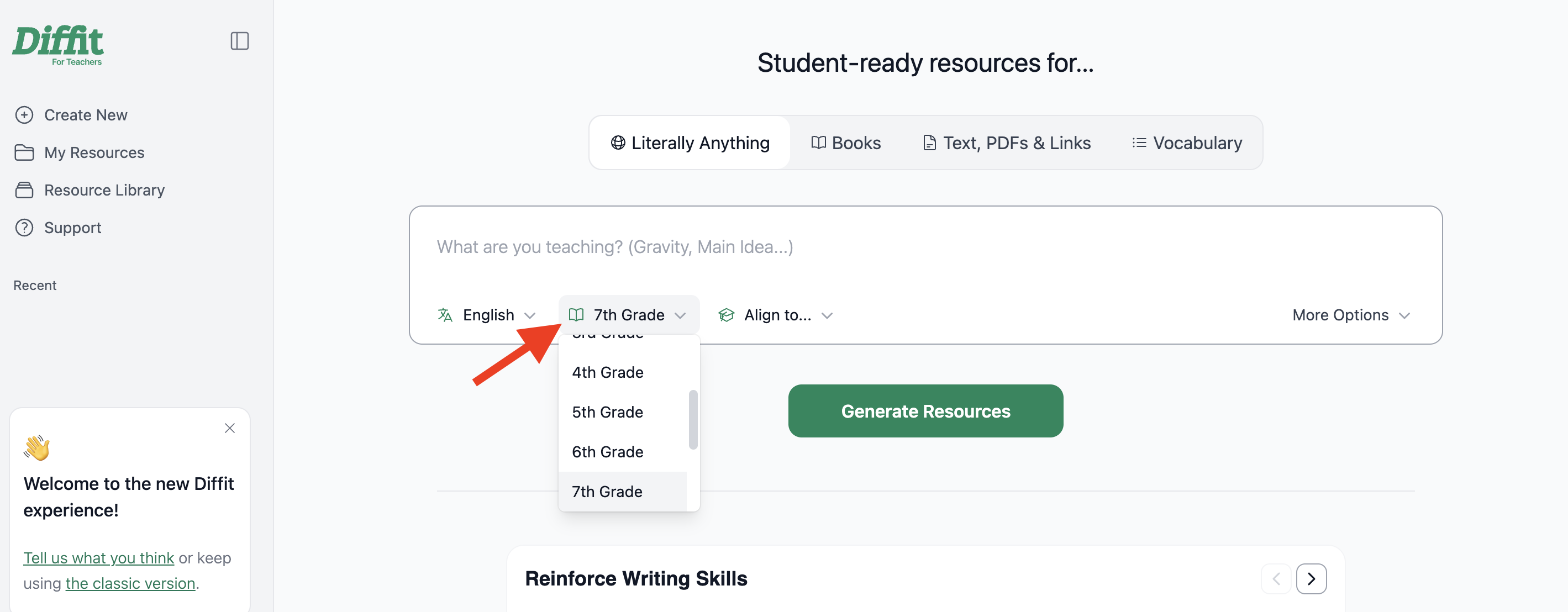Switch to the Literally Anything tab
This screenshot has width=1568, height=612.
point(690,143)
